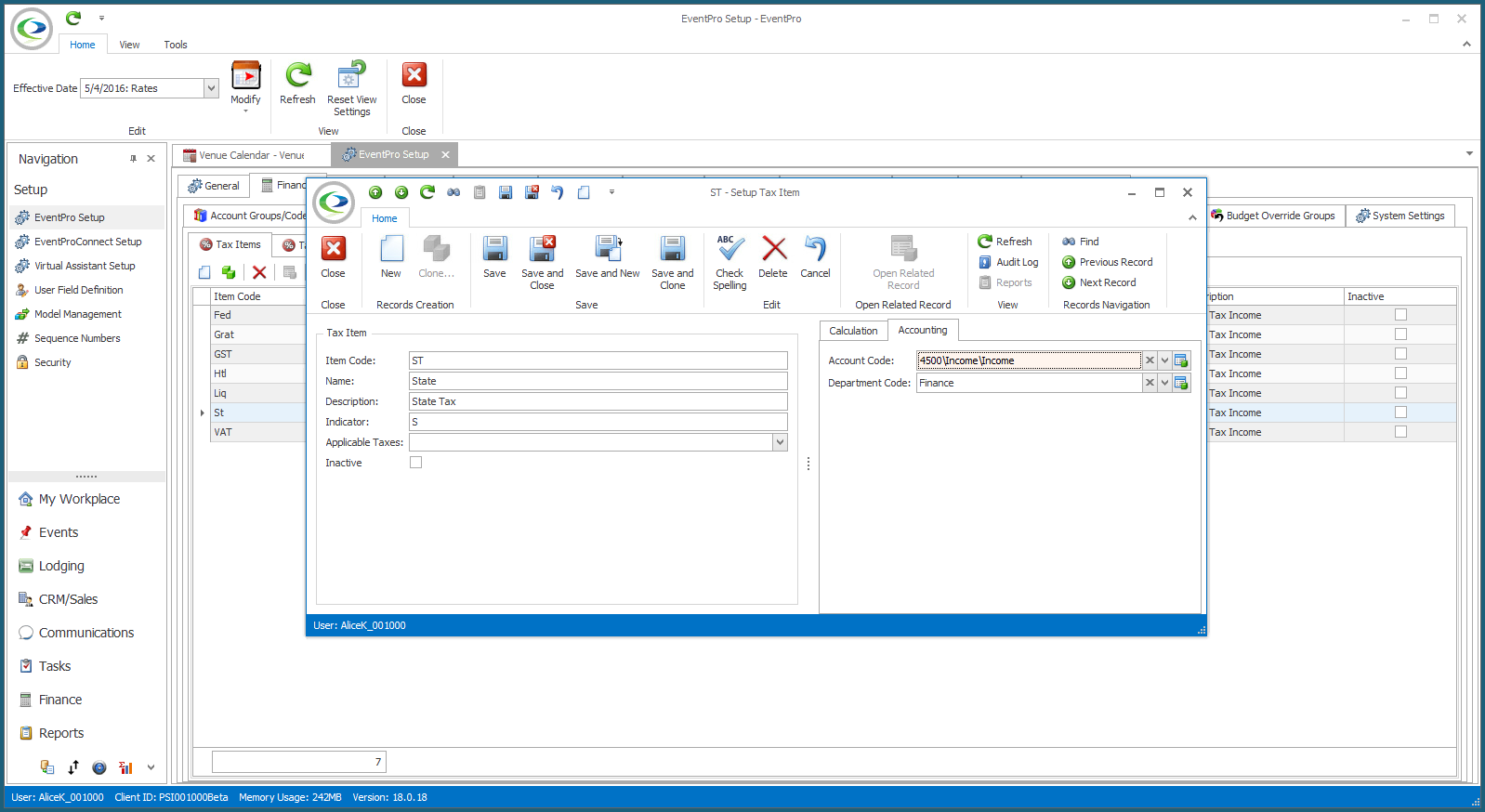Collapse the dialog ribbon with the chevron
The image size is (1485, 812).
[x=1192, y=217]
